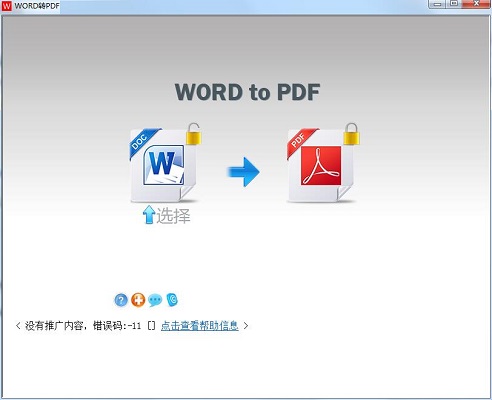Image resolution: width=492 pixels, height=400 pixels.
Task: Click the orange plus icon
Action: click(138, 300)
